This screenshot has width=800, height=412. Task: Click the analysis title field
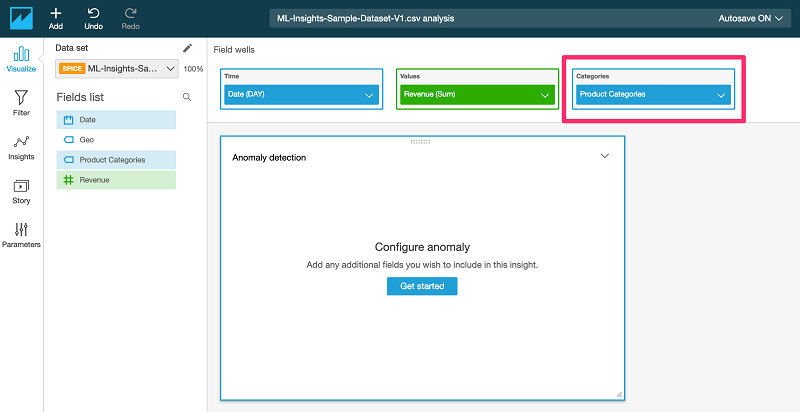pyautogui.click(x=528, y=18)
